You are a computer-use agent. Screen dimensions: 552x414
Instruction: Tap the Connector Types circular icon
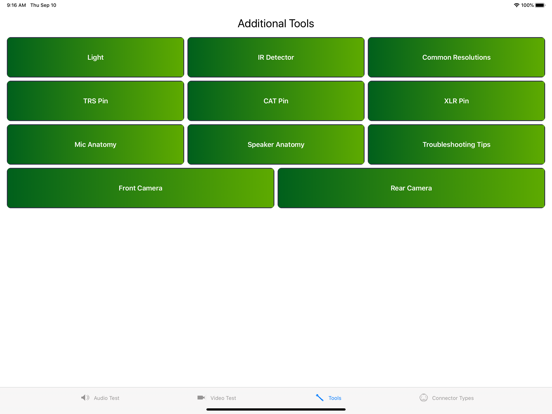tap(424, 397)
